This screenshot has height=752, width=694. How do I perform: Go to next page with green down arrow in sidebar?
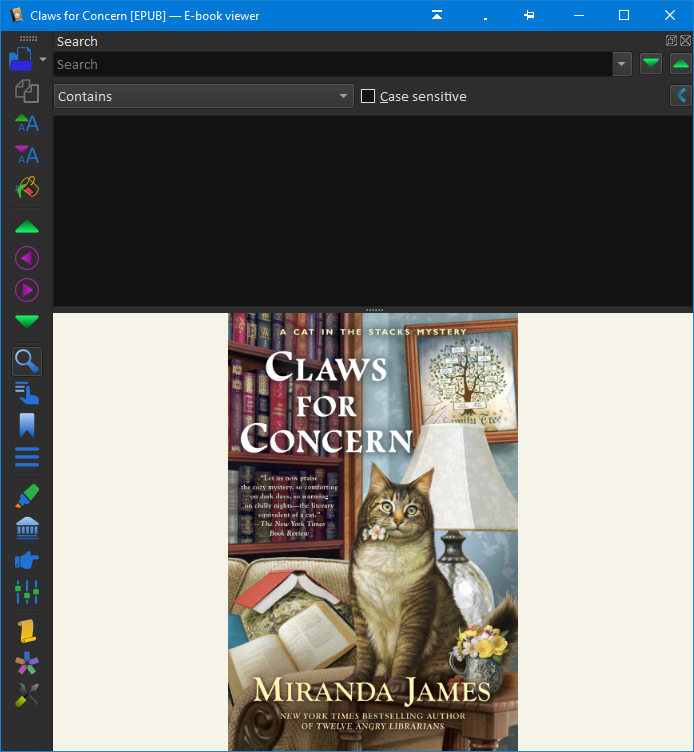[x=27, y=321]
